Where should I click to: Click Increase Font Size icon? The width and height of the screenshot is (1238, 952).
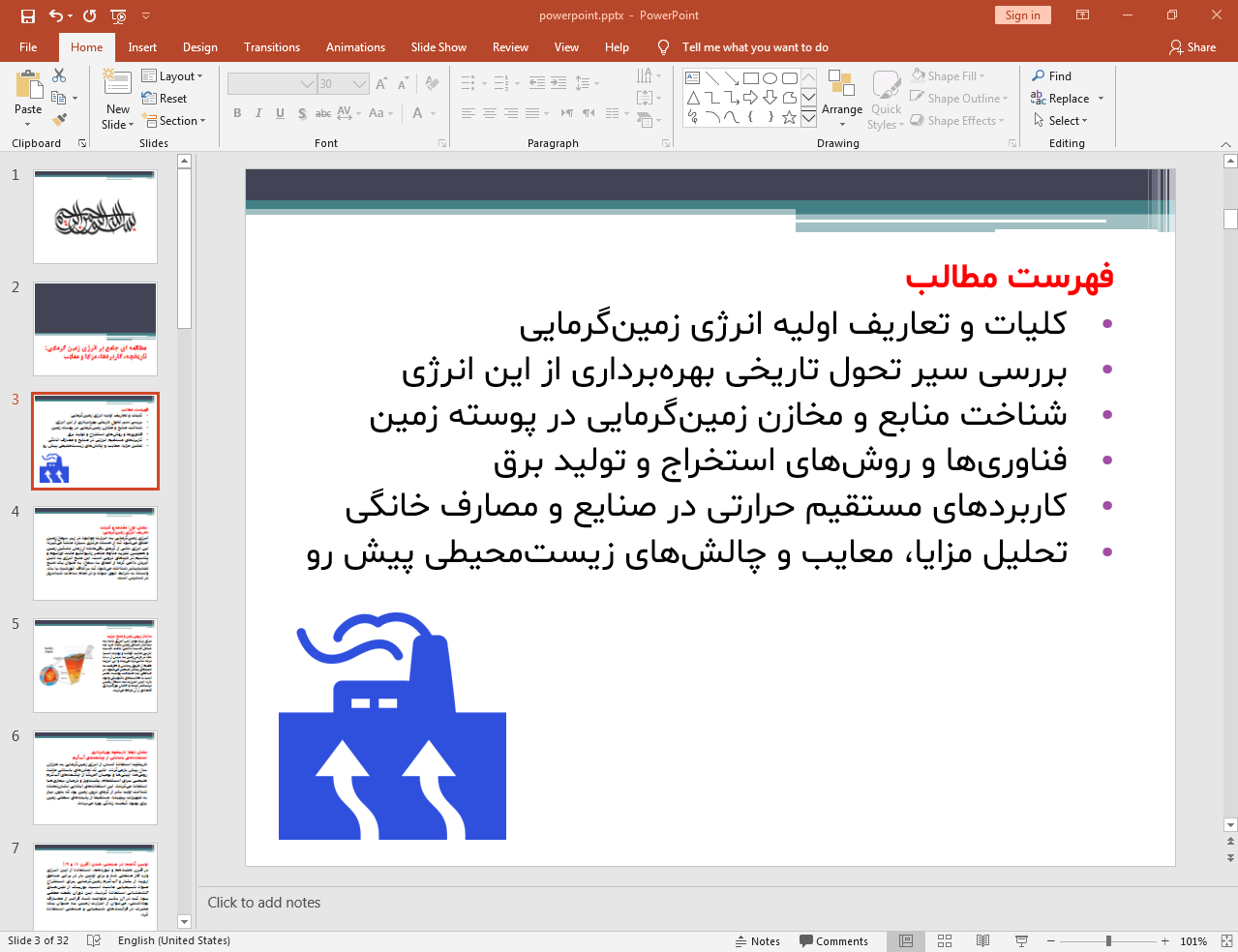pos(381,84)
